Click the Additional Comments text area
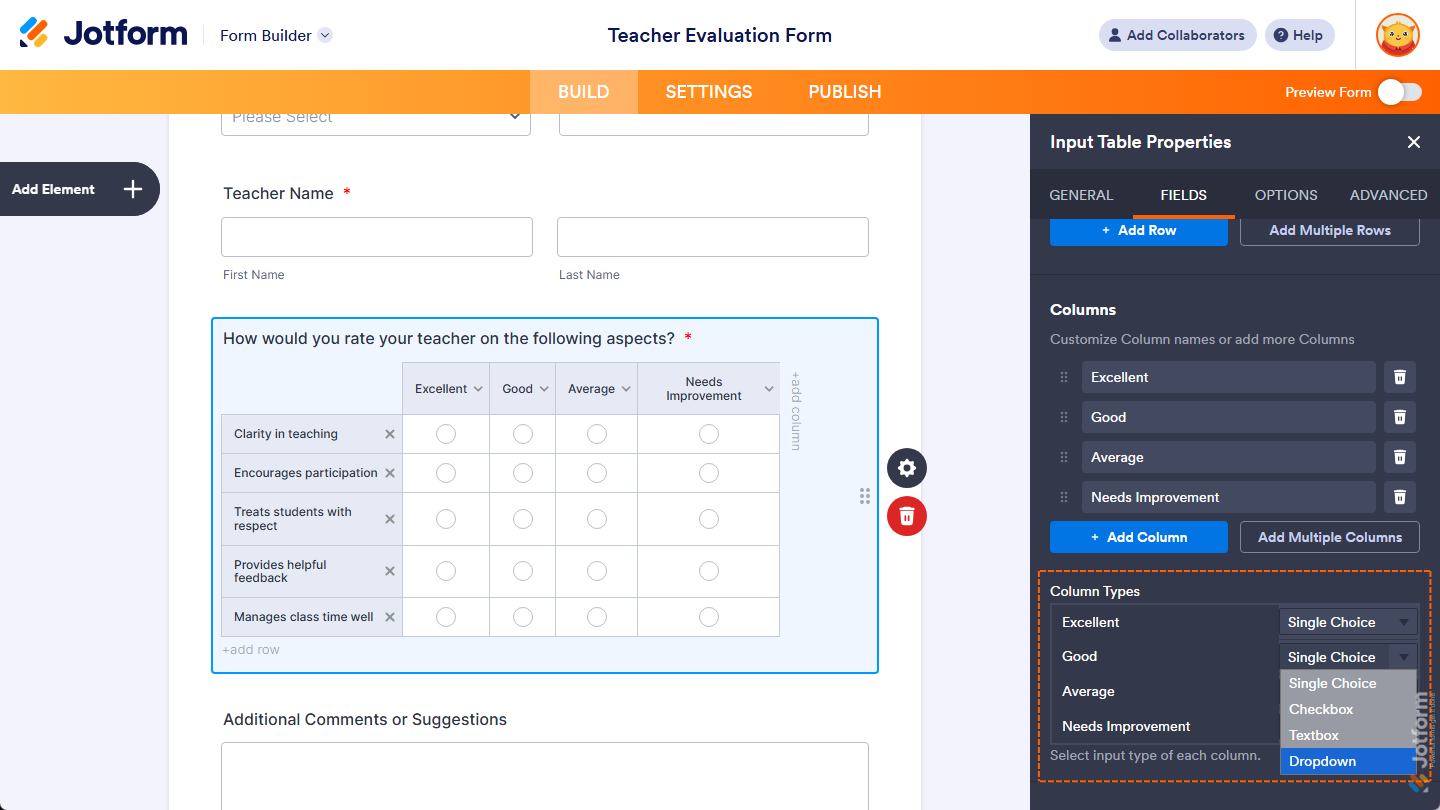This screenshot has width=1440, height=810. click(545, 776)
